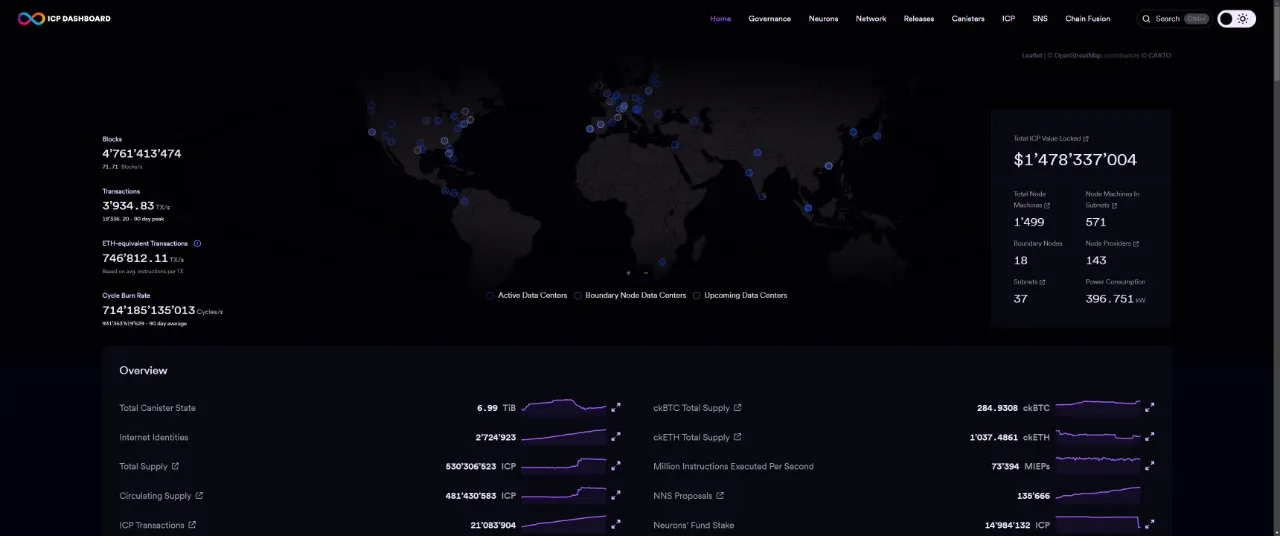This screenshot has height=536, width=1280.
Task: Open the Canisters nav item
Action: (968, 18)
